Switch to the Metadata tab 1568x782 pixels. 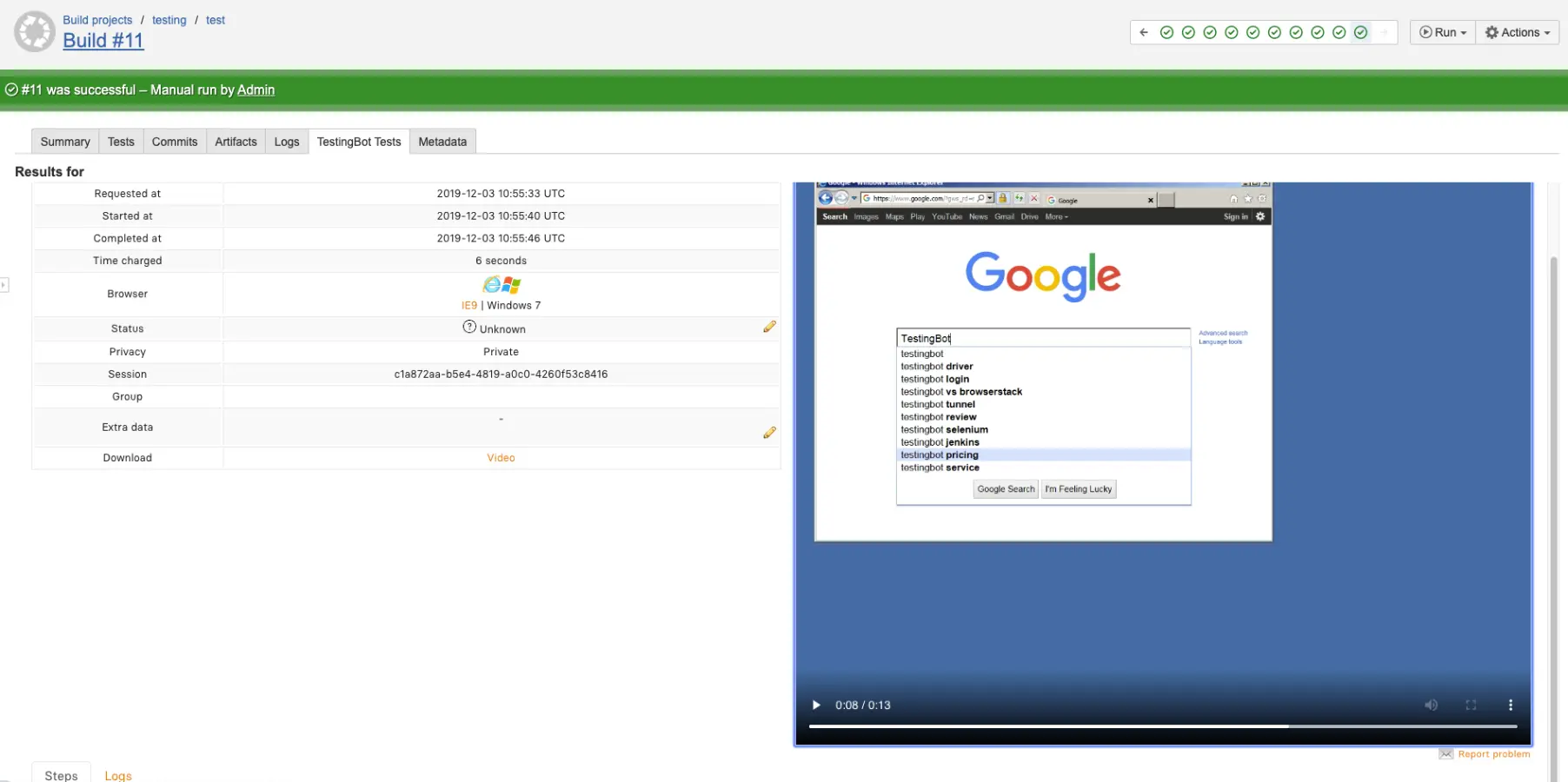click(442, 142)
